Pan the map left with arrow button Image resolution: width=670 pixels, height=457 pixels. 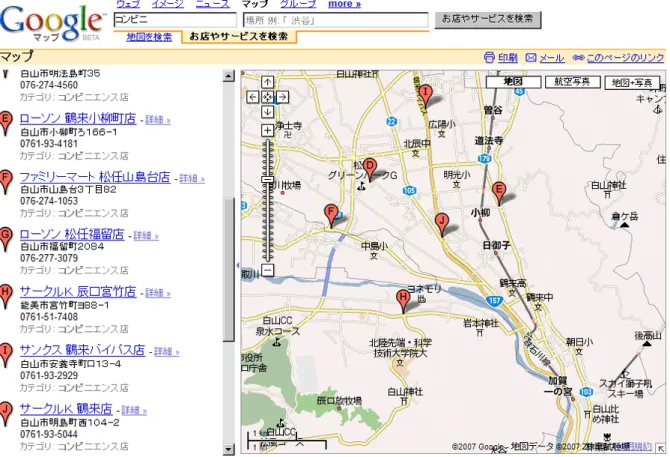[253, 97]
